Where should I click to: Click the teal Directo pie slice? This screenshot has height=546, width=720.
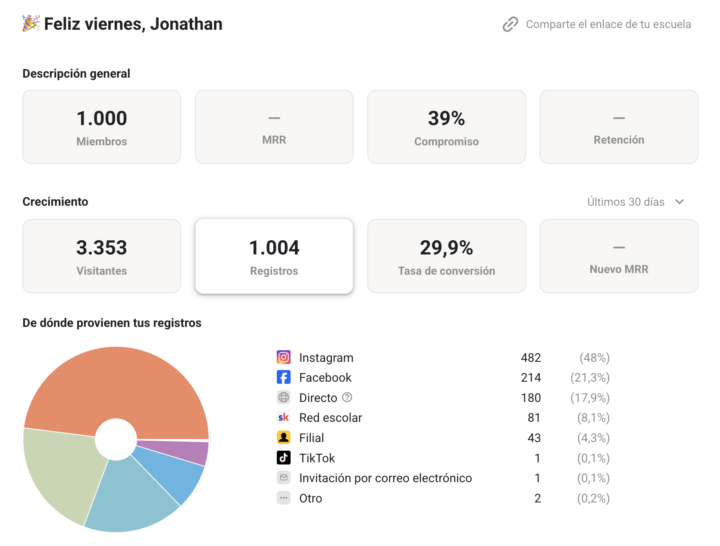tap(129, 498)
